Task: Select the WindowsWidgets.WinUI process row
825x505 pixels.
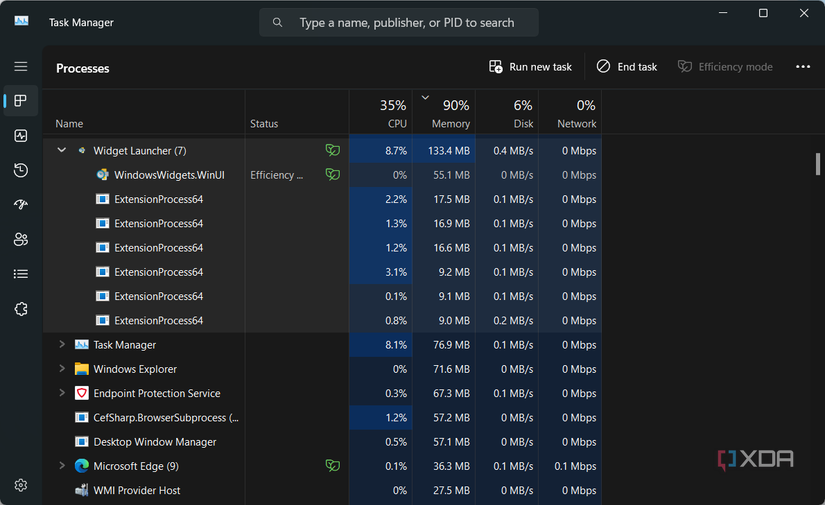Action: (x=168, y=175)
